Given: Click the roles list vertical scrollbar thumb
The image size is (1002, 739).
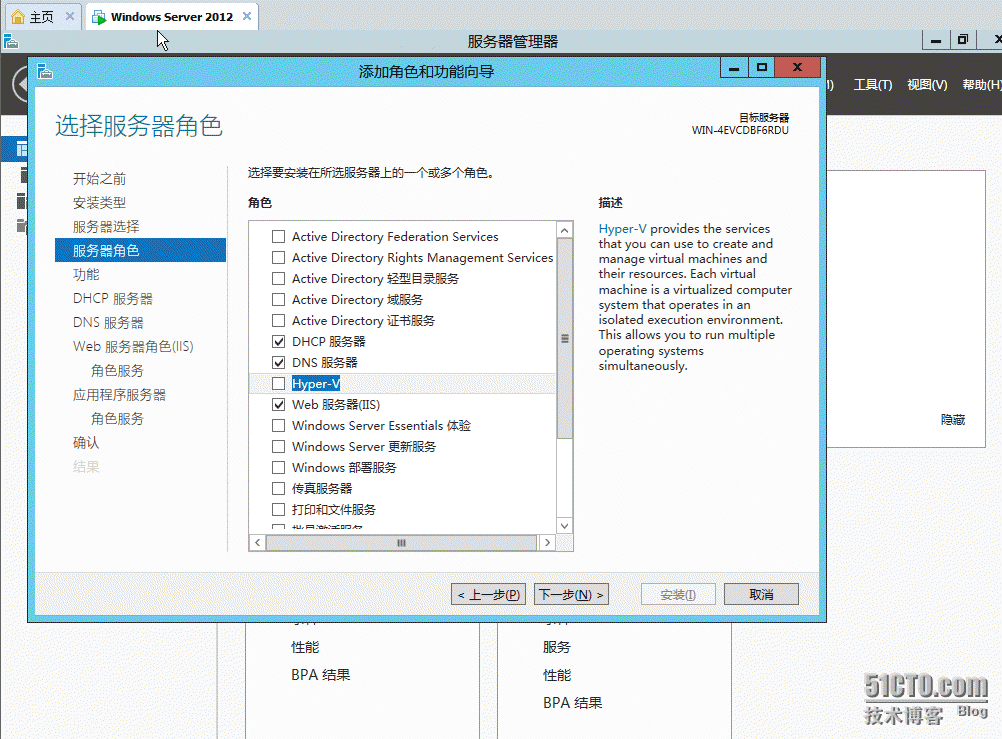Looking at the screenshot, I should tap(564, 339).
